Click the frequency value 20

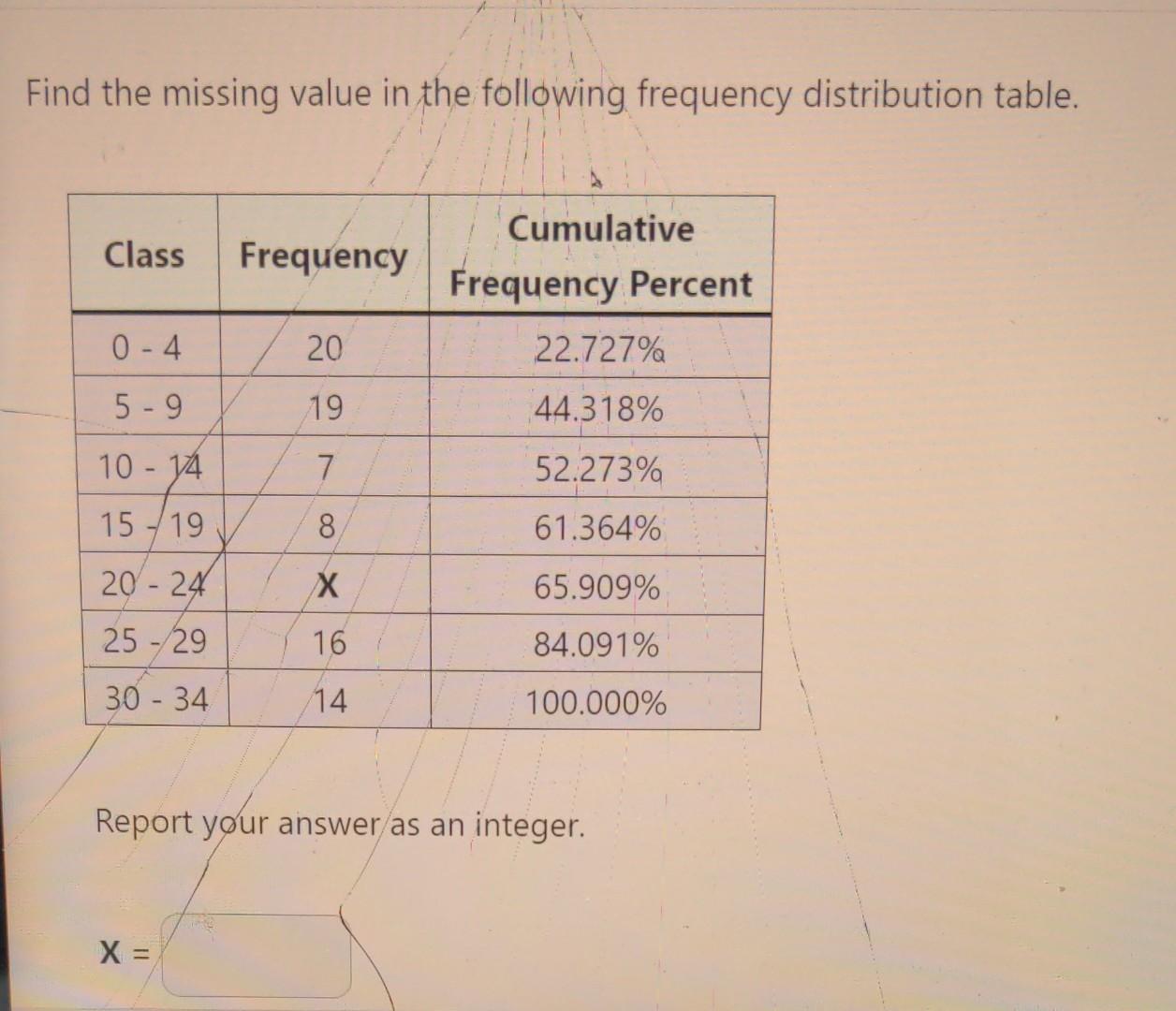326,348
